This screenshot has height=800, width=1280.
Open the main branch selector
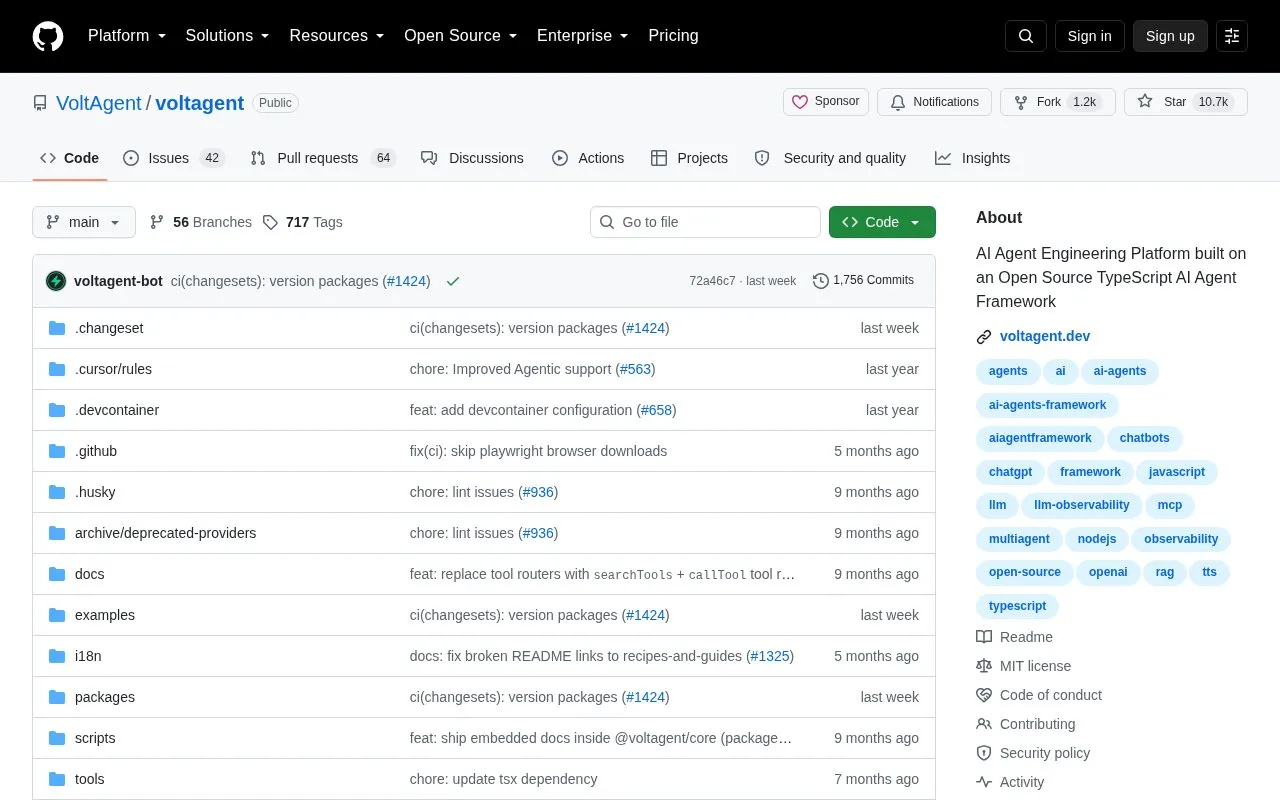(x=84, y=222)
